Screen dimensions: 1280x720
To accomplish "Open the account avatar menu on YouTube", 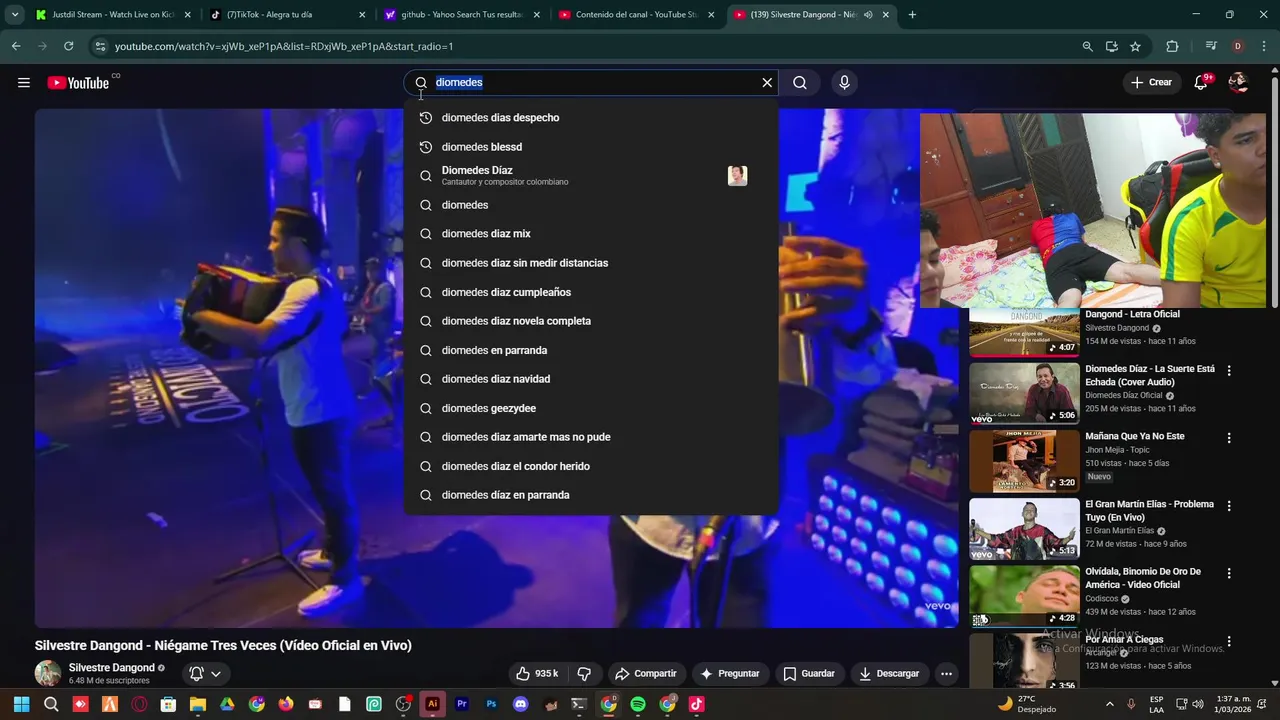I will 1238,83.
